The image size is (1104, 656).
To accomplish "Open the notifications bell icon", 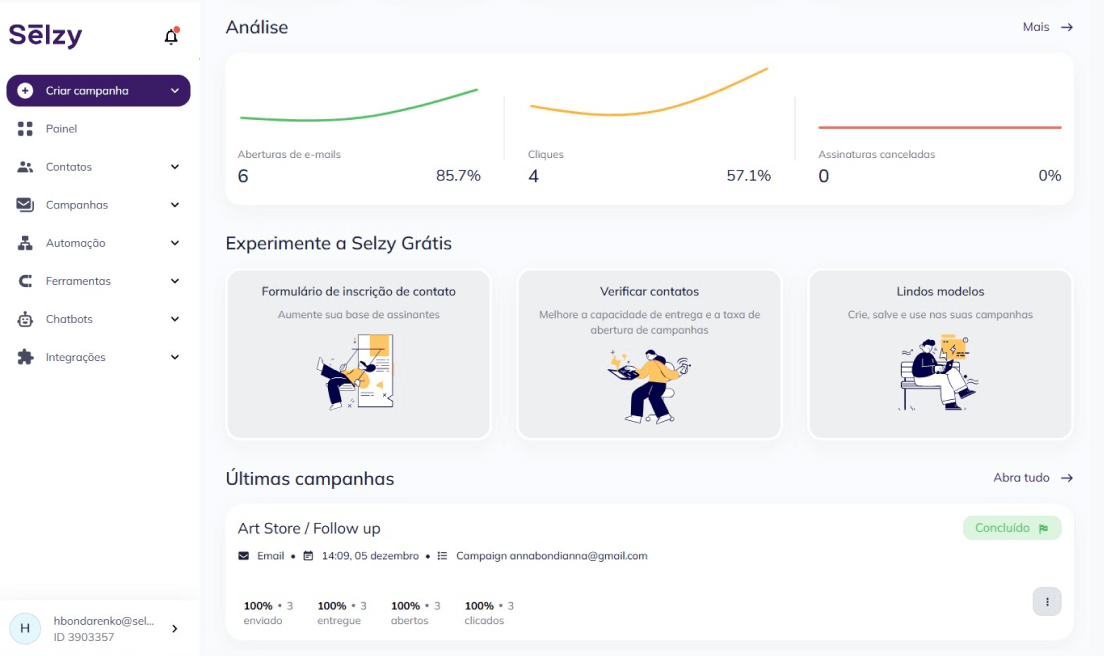I will 171,36.
